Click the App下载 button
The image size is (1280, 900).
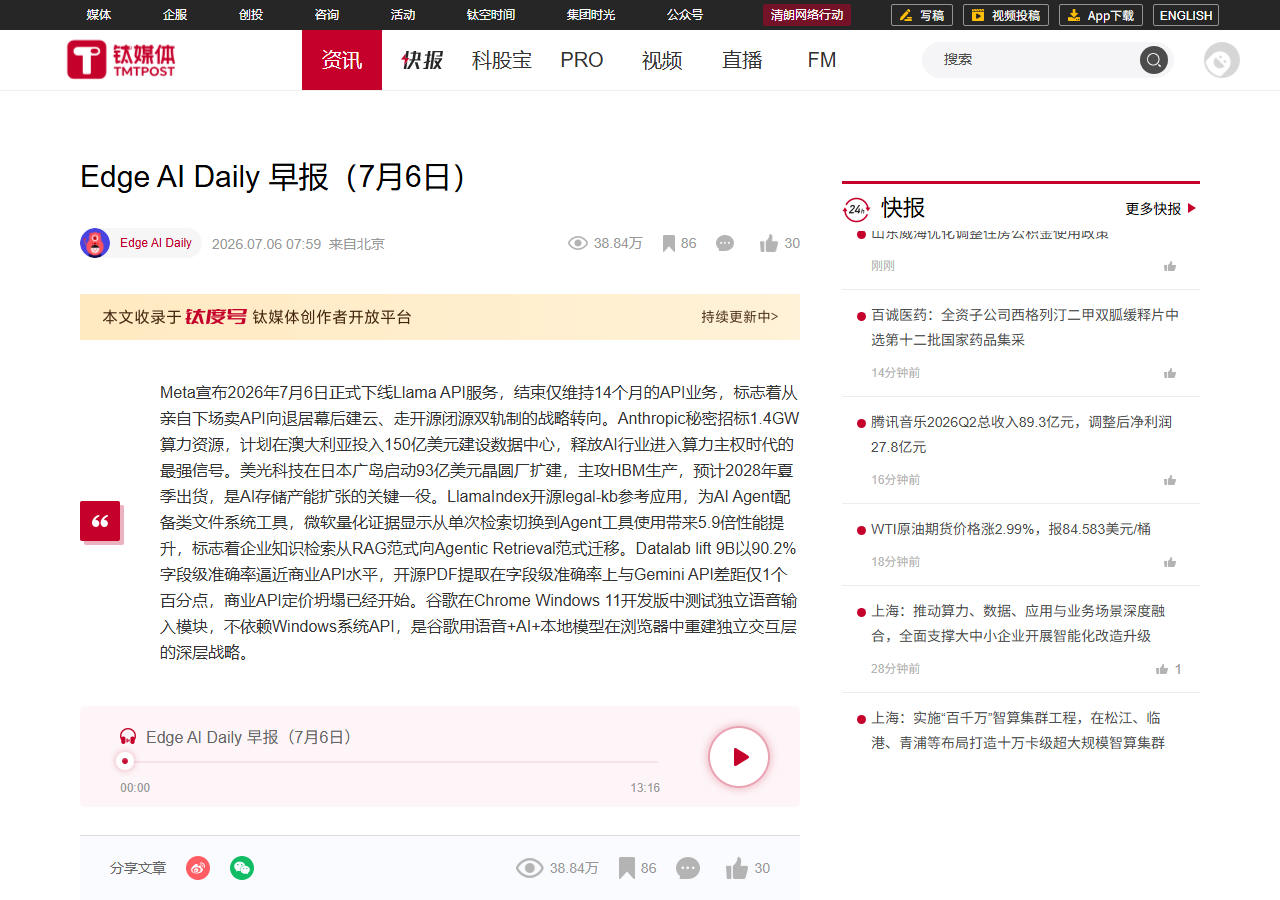tap(1101, 15)
